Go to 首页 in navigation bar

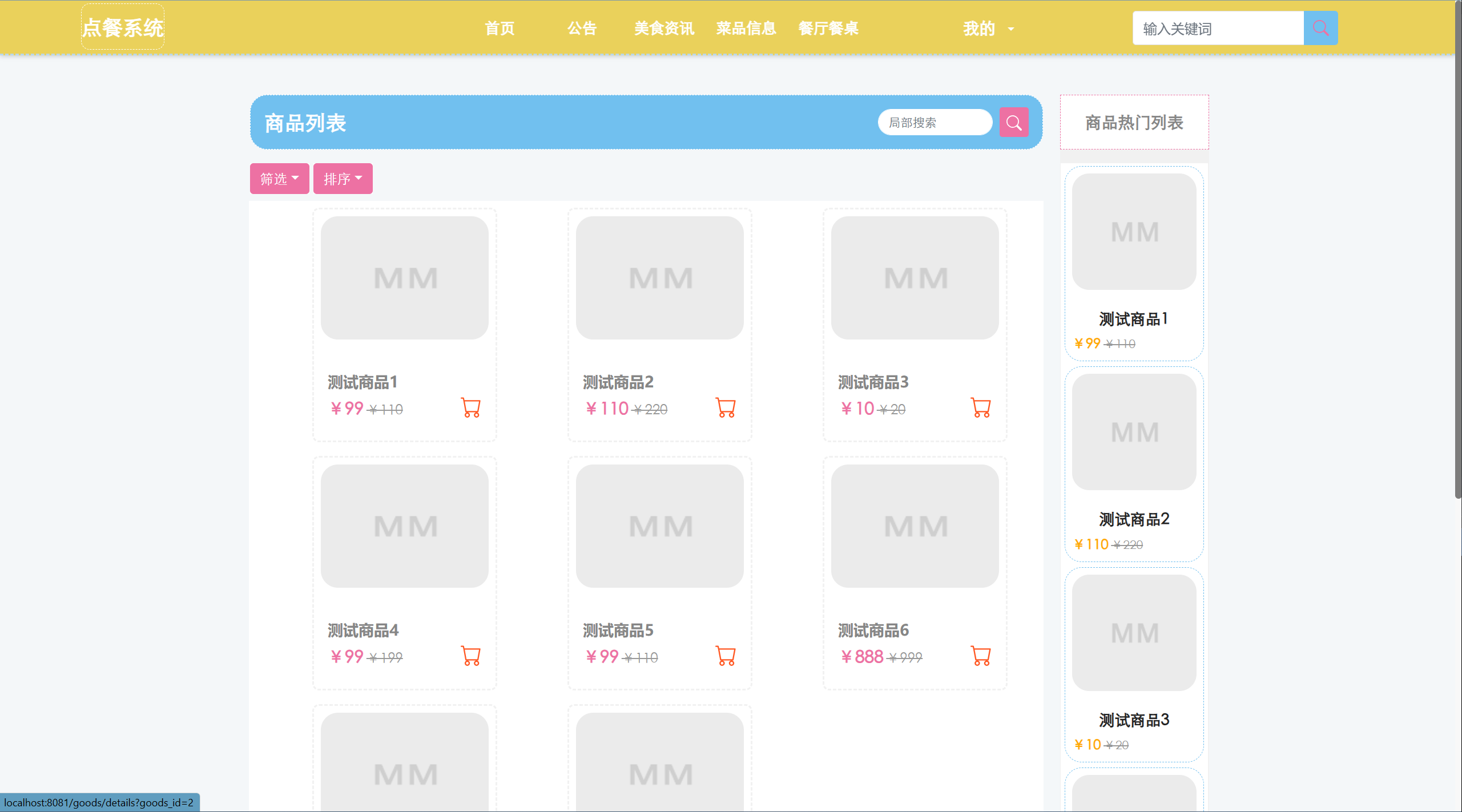pos(500,28)
